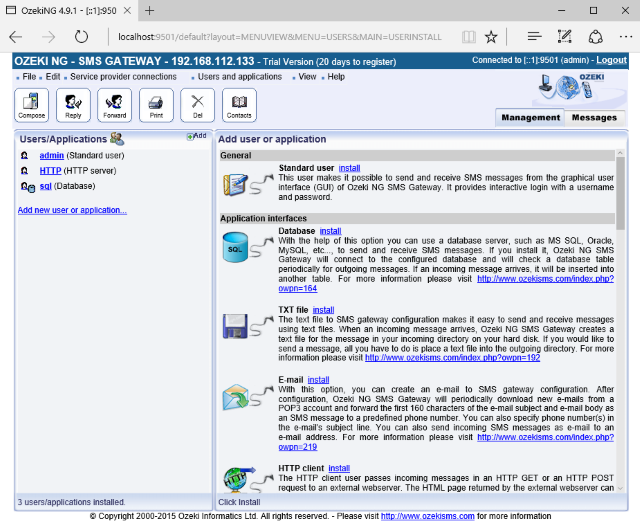
Task: Add page to favorites star
Action: point(491,37)
